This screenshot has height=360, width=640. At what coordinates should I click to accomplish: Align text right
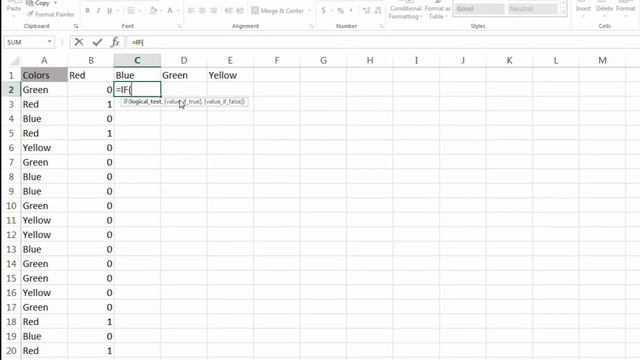tap(213, 11)
